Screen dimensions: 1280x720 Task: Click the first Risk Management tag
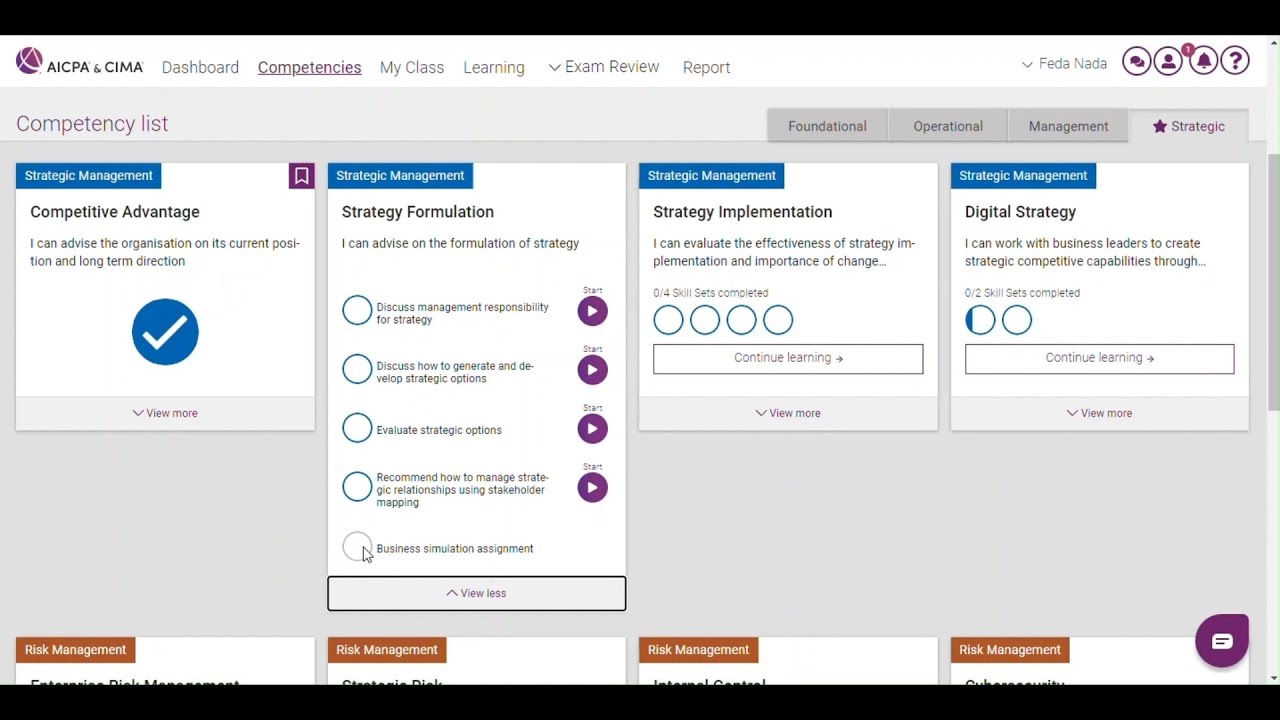click(x=76, y=650)
